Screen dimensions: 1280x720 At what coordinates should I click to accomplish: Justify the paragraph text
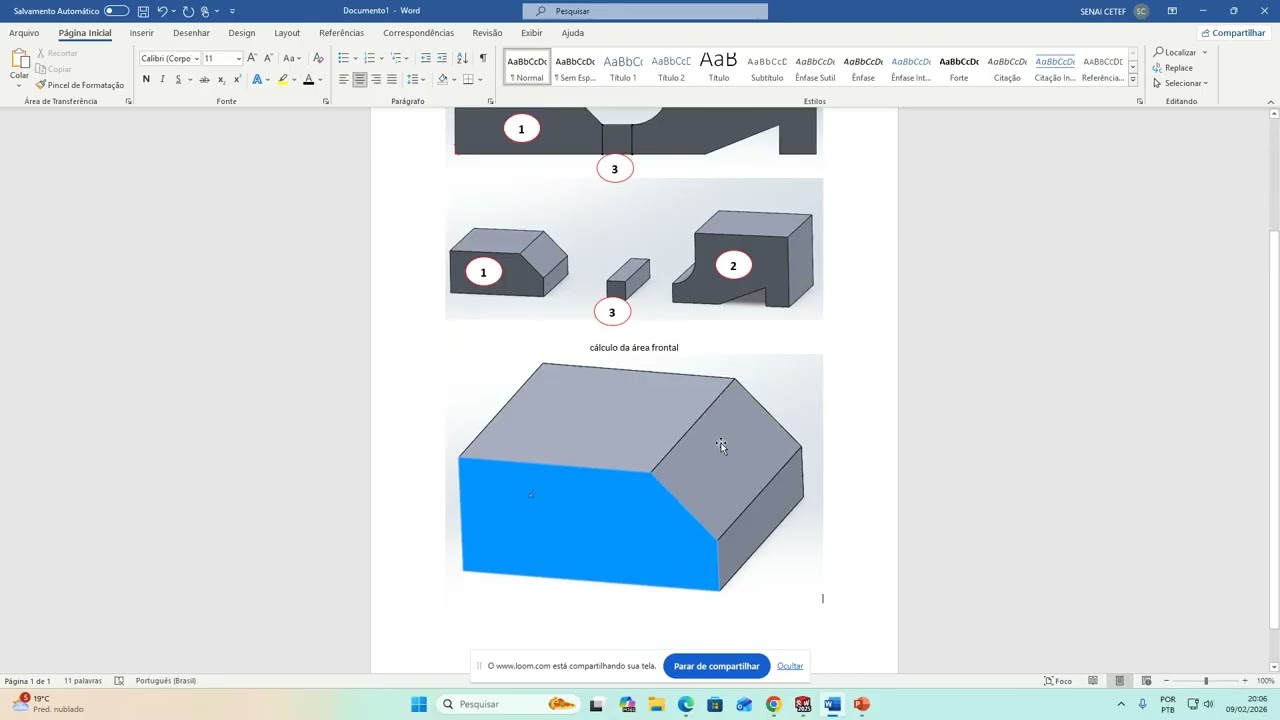(392, 79)
